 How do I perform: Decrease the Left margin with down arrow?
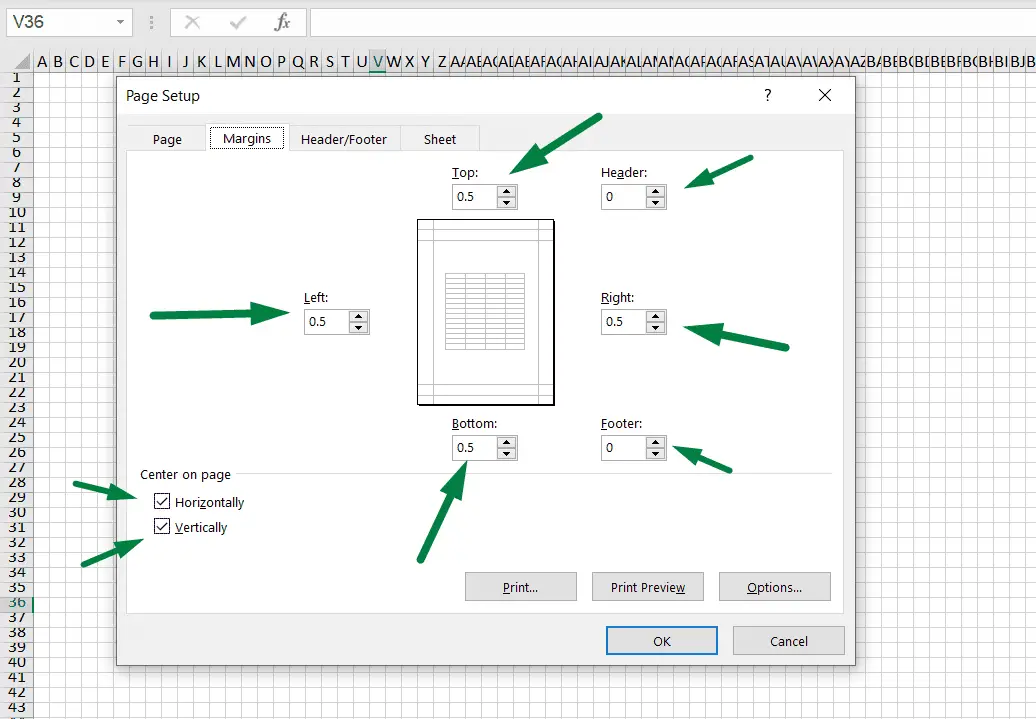(x=359, y=327)
